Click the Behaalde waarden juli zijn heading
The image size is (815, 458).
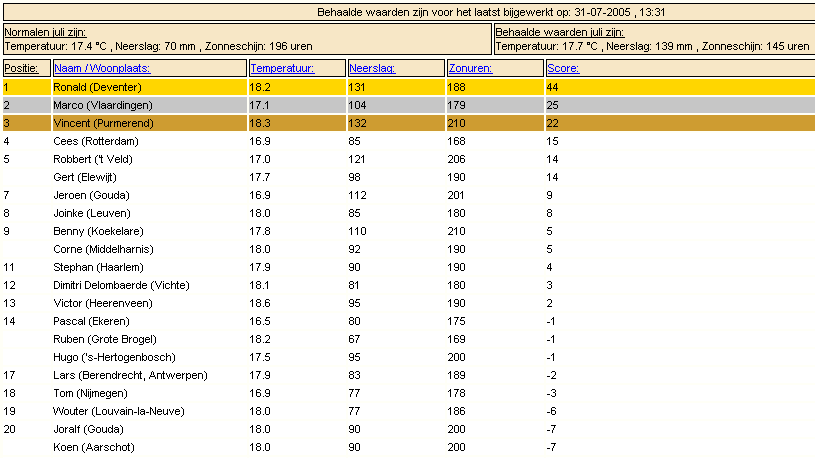click(560, 32)
